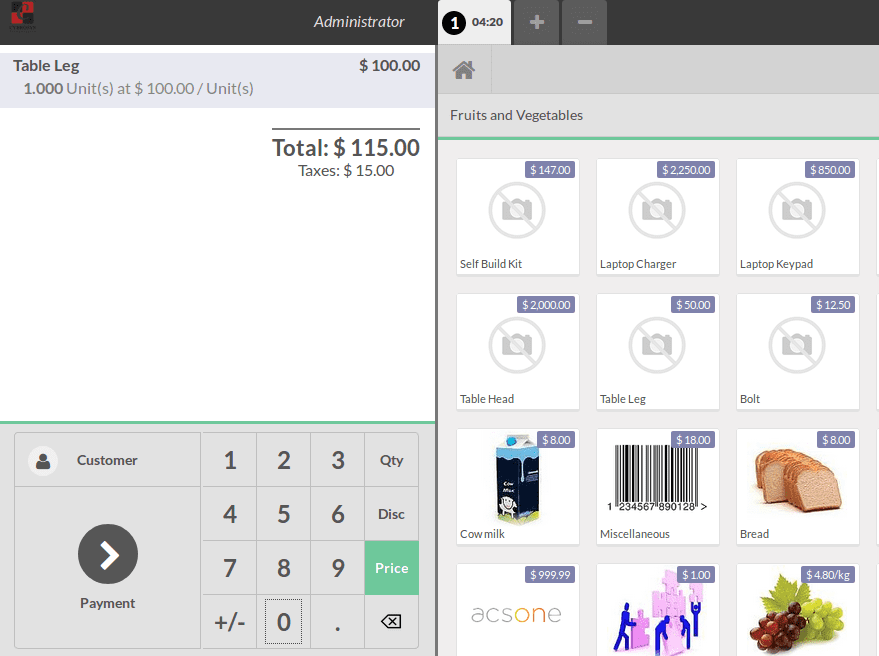Add Bread product
Screen dimensions: 879x656
click(x=798, y=487)
